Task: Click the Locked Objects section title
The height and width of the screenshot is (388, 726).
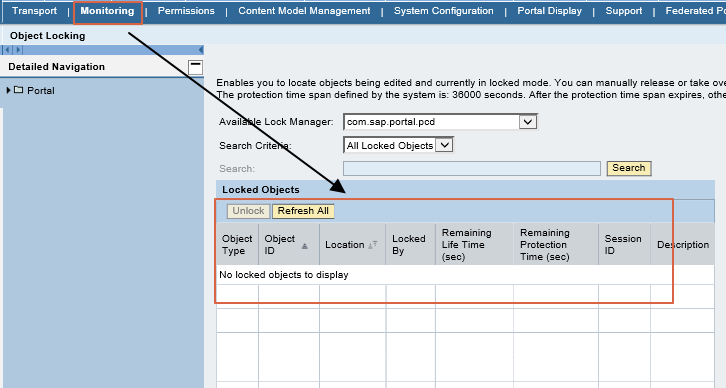Action: (x=261, y=189)
